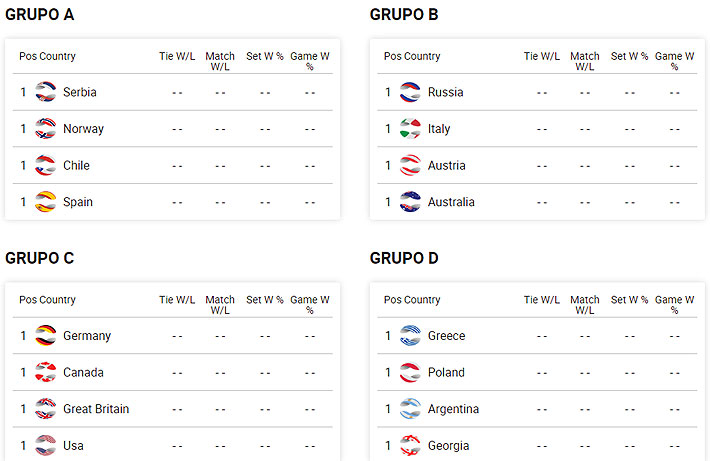
Task: Click the Georgia flag icon
Action: click(410, 446)
